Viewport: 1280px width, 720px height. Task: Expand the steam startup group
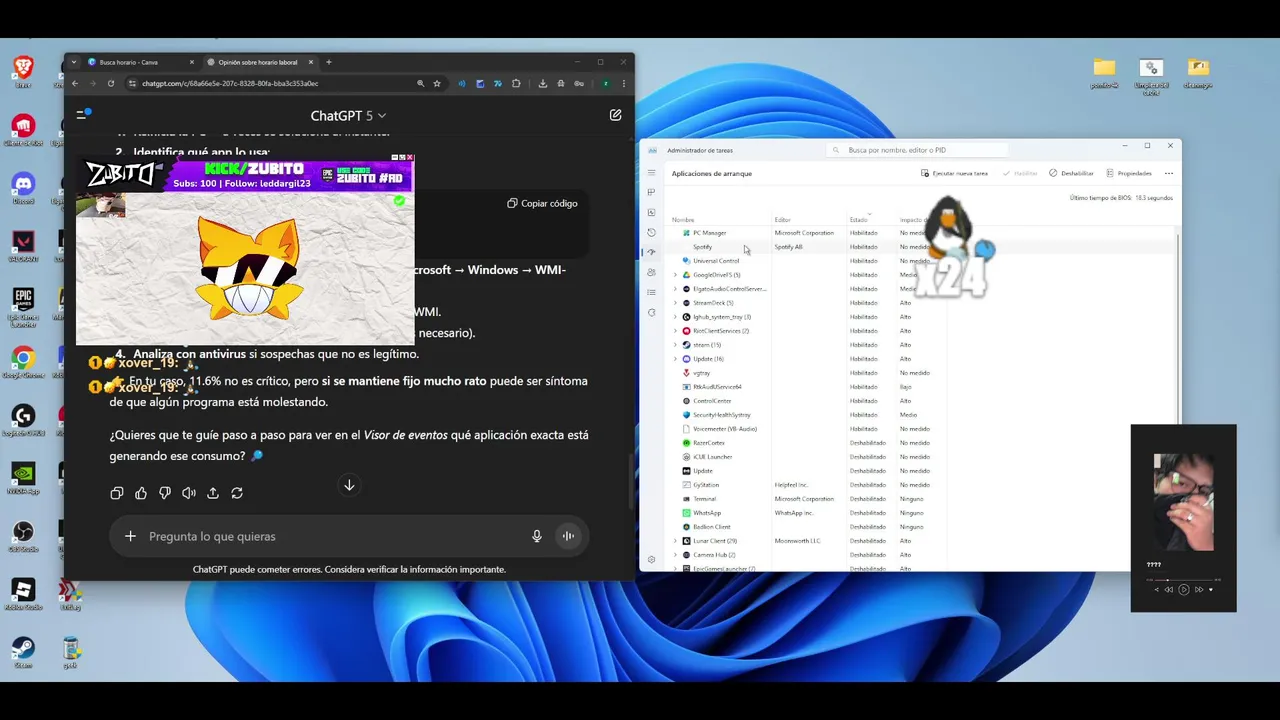pyautogui.click(x=675, y=345)
